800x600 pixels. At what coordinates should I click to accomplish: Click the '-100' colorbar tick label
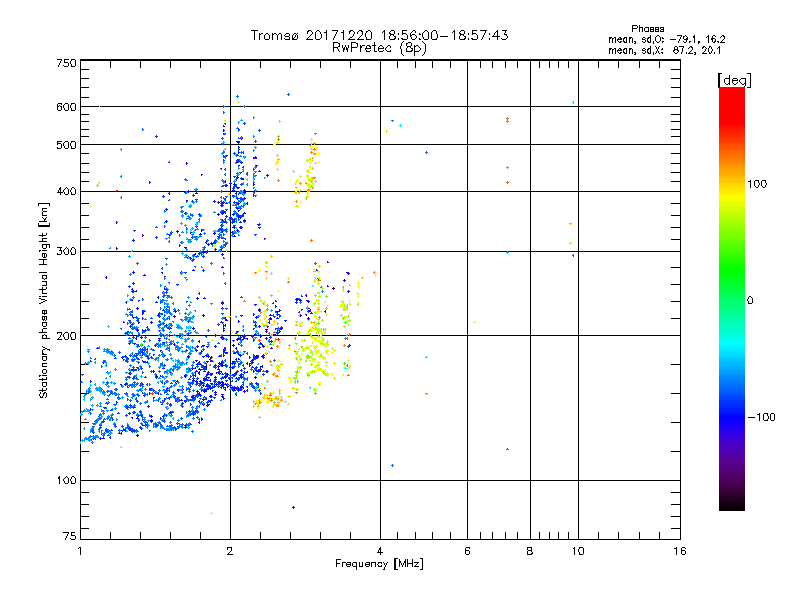[761, 417]
